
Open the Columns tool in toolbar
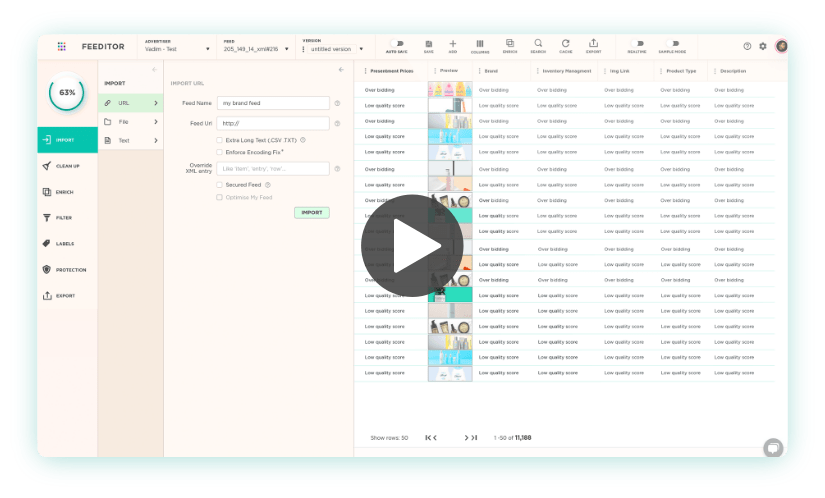pyautogui.click(x=480, y=45)
